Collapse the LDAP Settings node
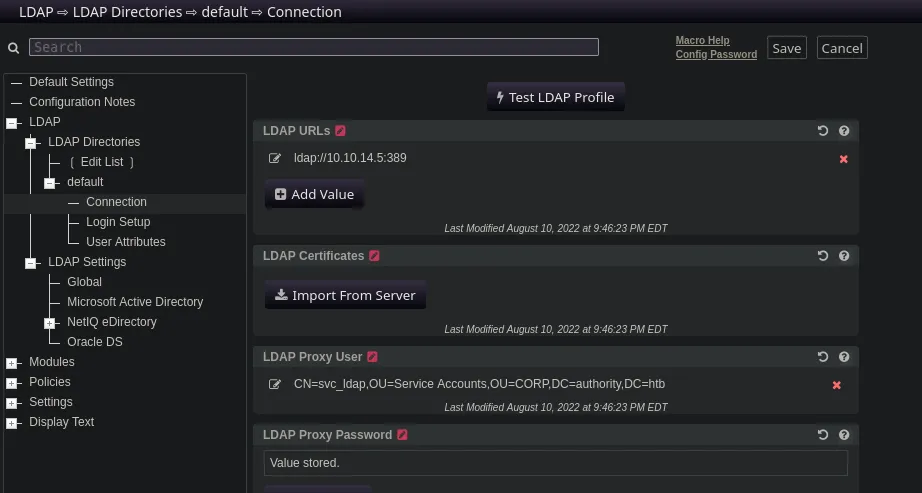 tap(31, 263)
